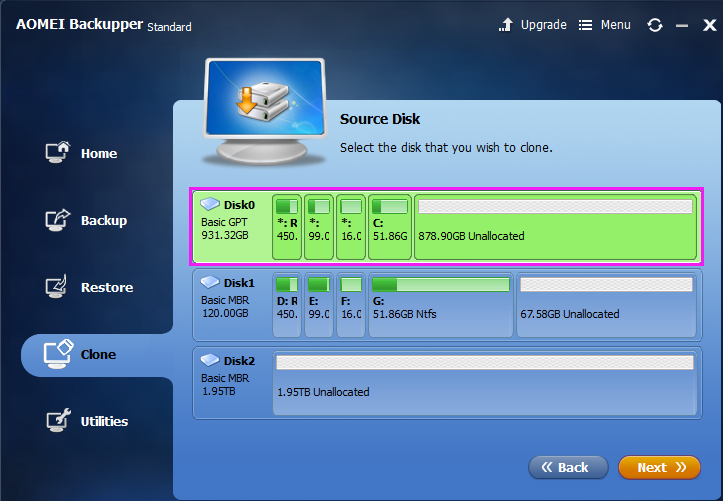
Task: Click the Disk0 C: usage bar
Action: coord(390,206)
